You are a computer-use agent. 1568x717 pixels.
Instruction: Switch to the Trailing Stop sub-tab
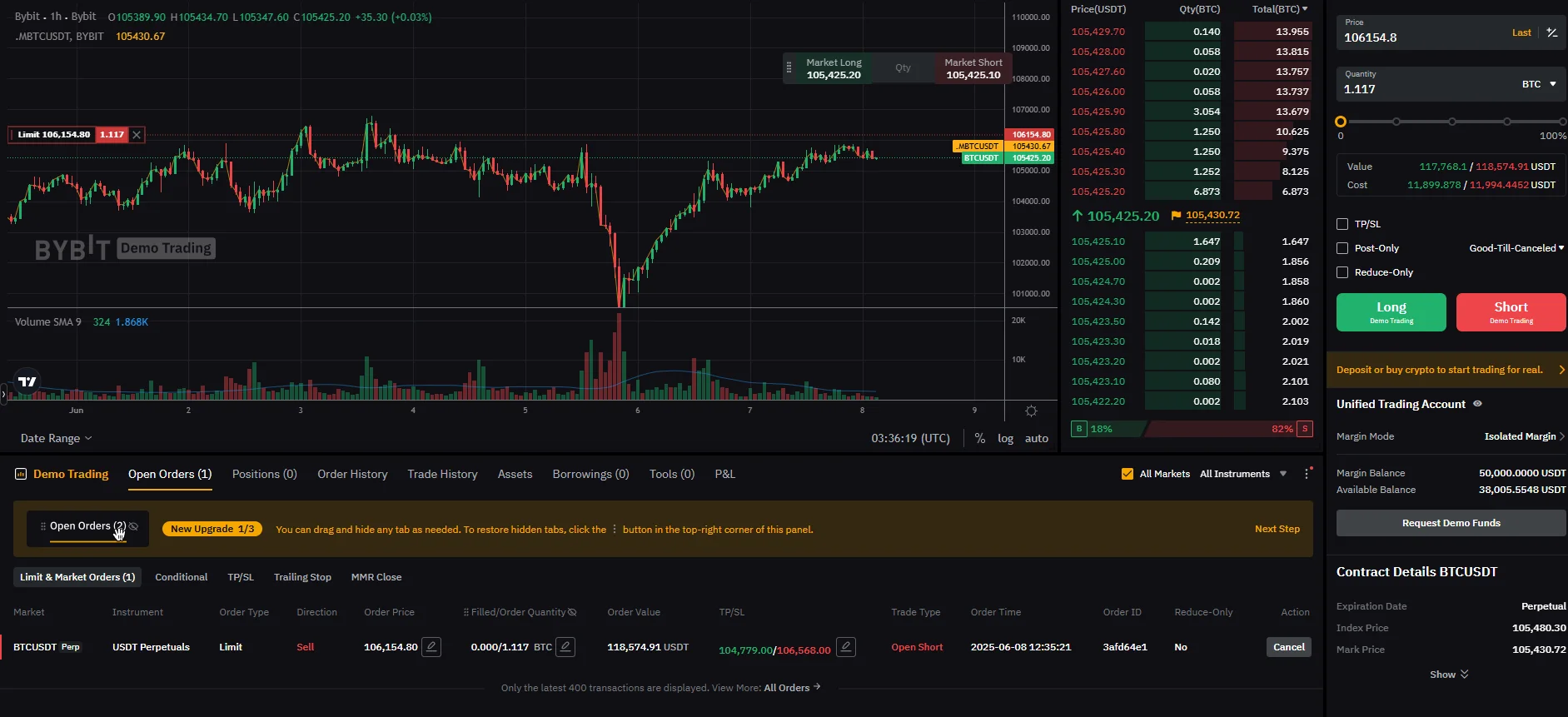point(302,577)
